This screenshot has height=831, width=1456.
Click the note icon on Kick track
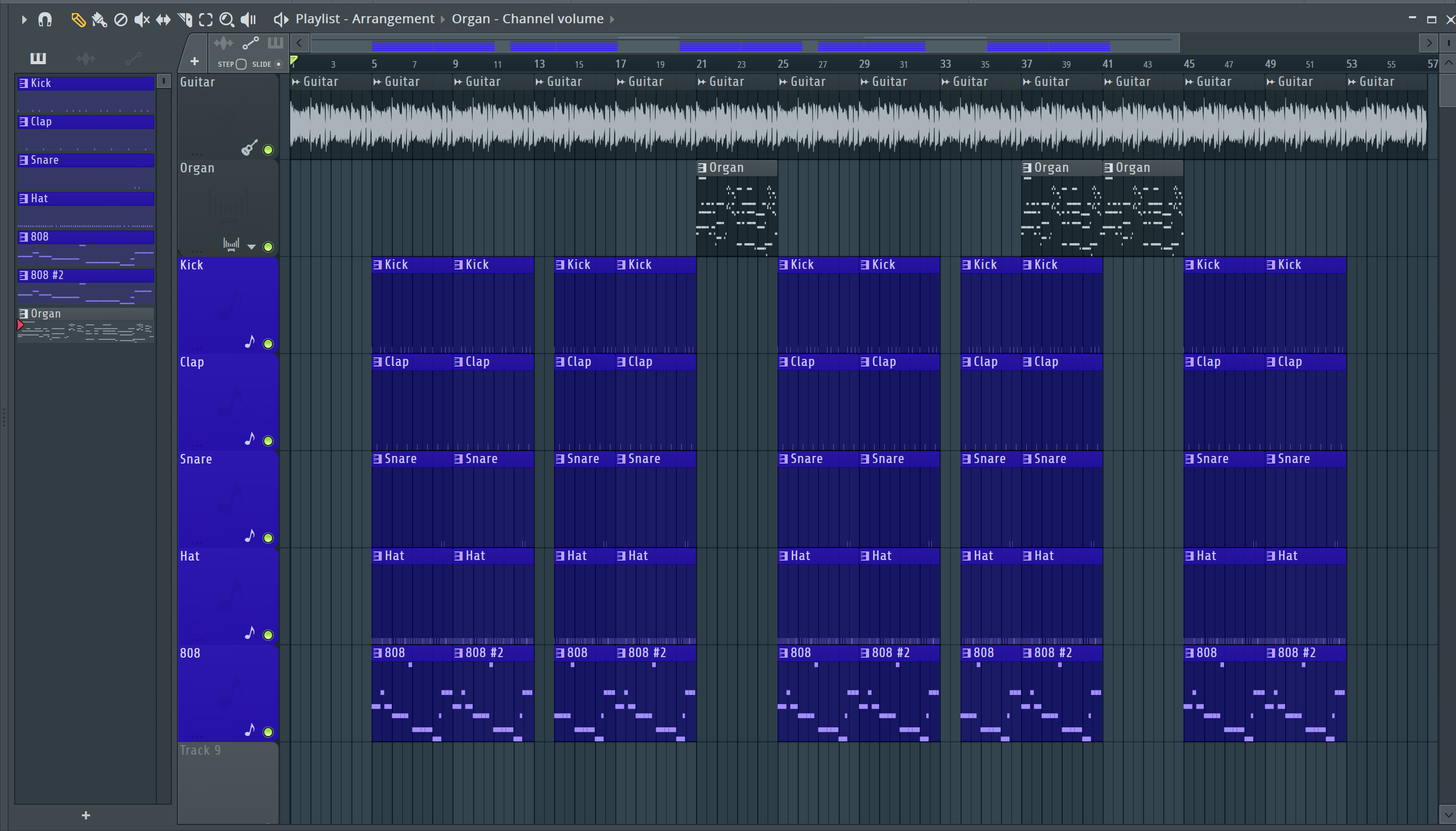coord(249,342)
